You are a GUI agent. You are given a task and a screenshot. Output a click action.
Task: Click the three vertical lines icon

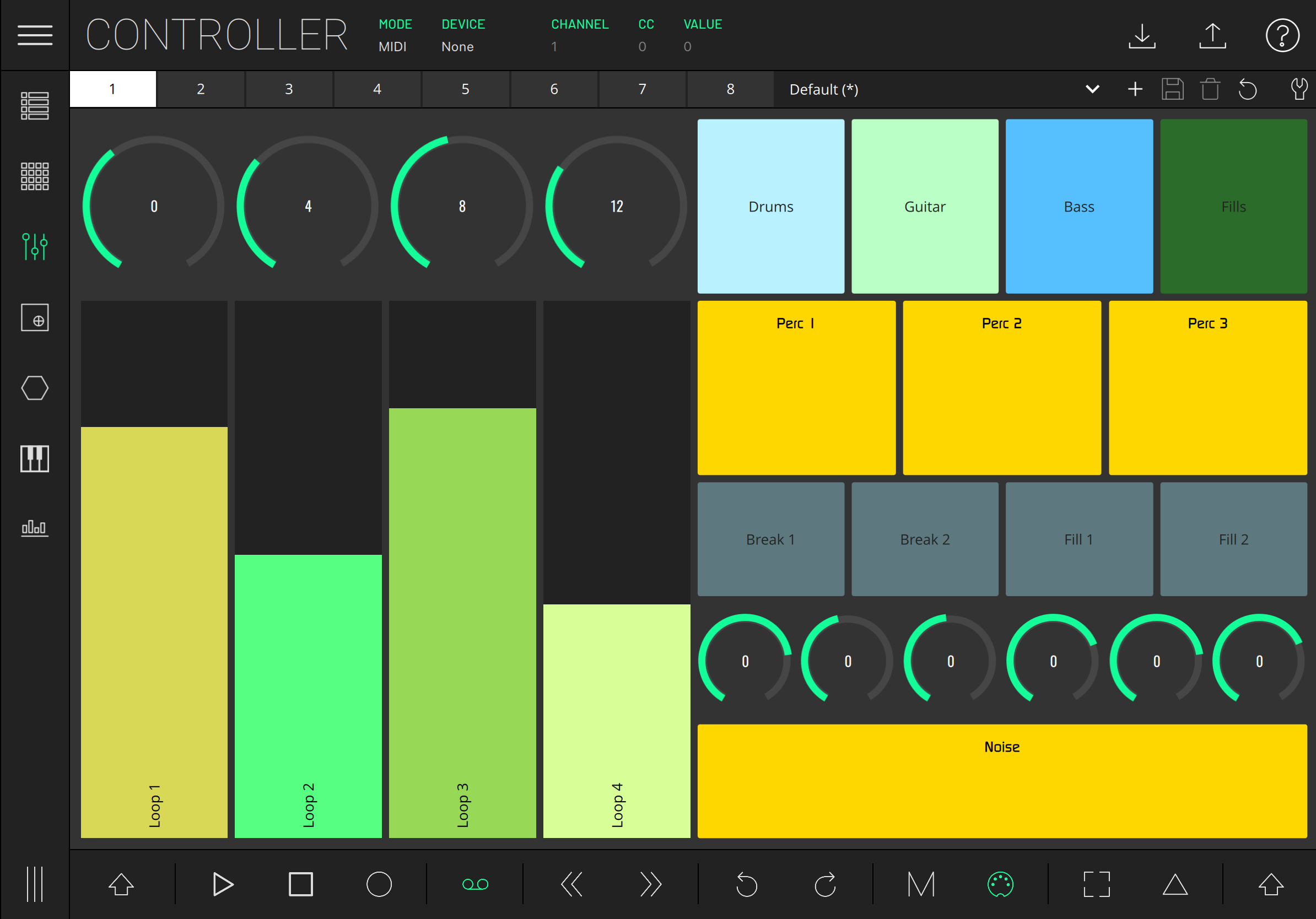click(x=34, y=884)
